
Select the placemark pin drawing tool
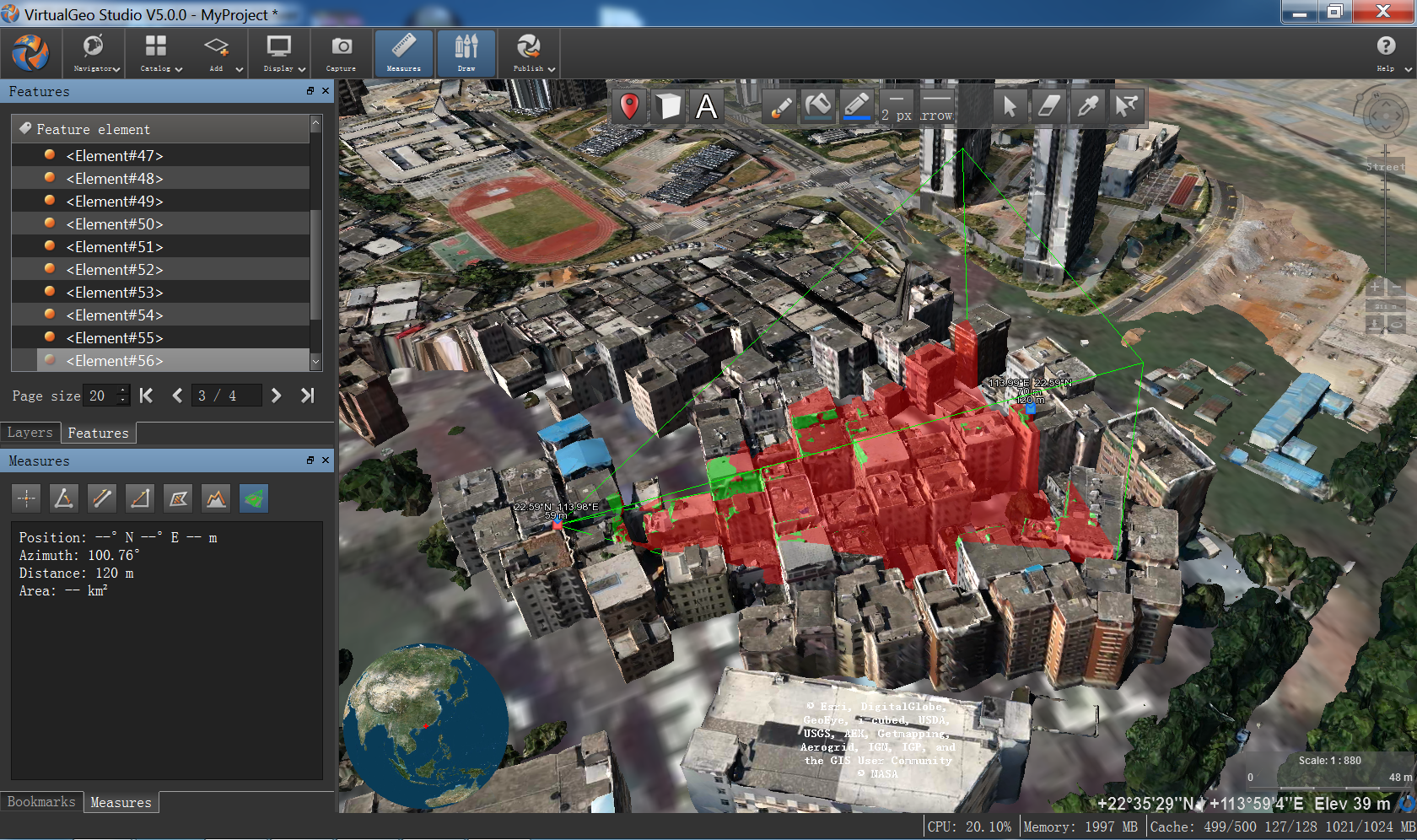[x=629, y=106]
